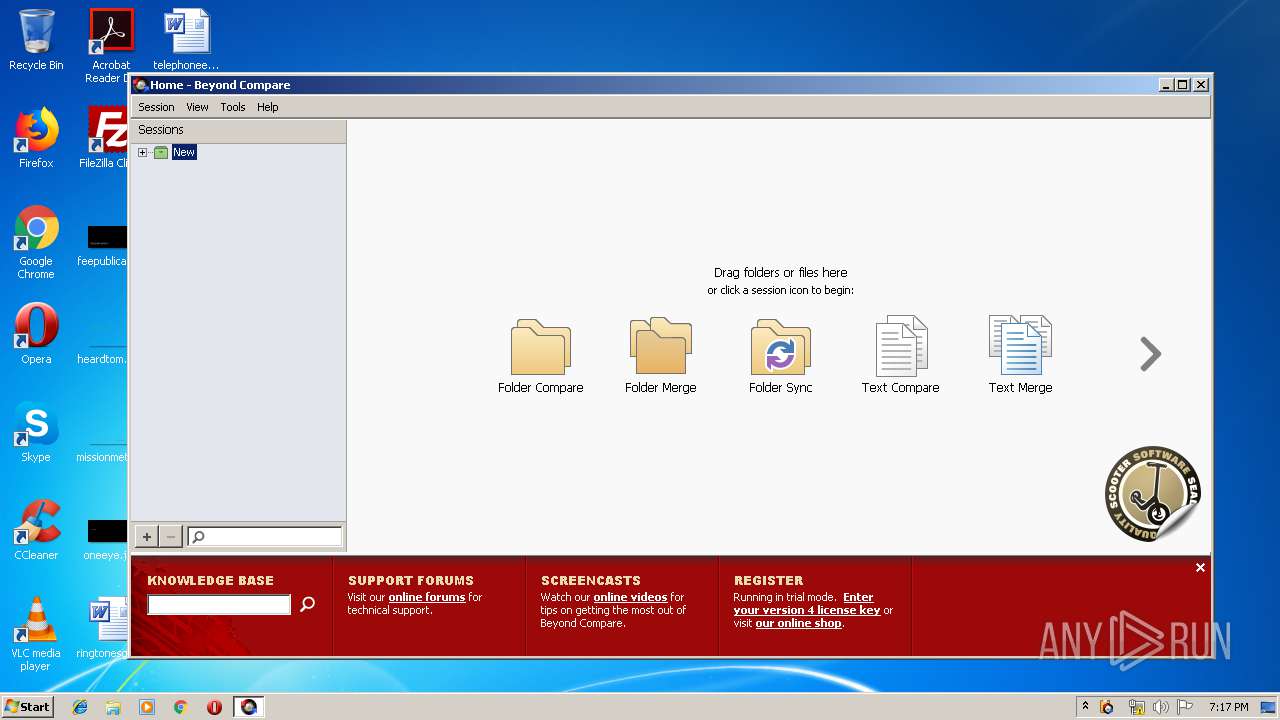
Task: Add a new session with plus button
Action: point(147,537)
